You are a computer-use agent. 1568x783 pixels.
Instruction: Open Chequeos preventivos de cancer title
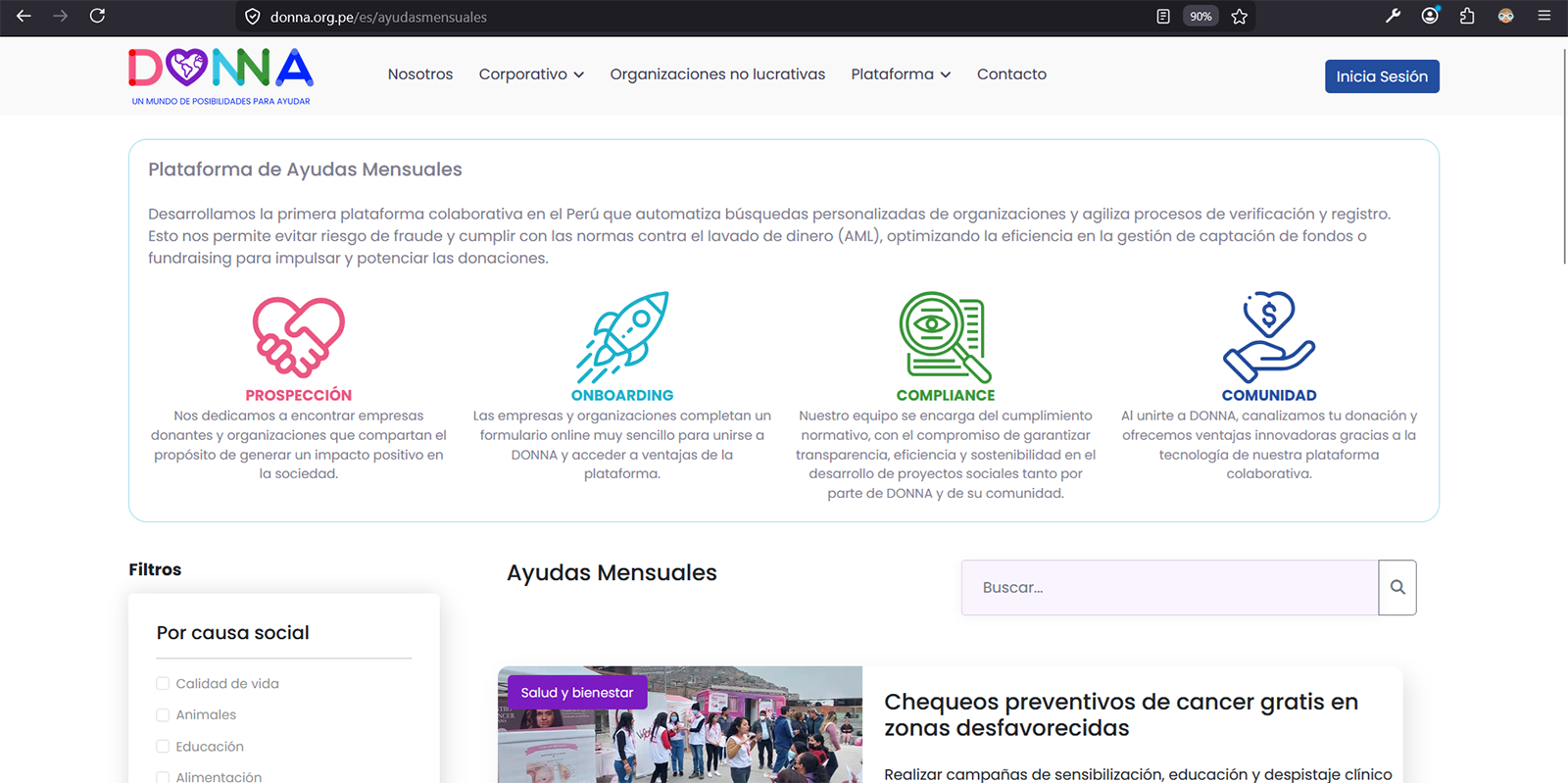1121,714
